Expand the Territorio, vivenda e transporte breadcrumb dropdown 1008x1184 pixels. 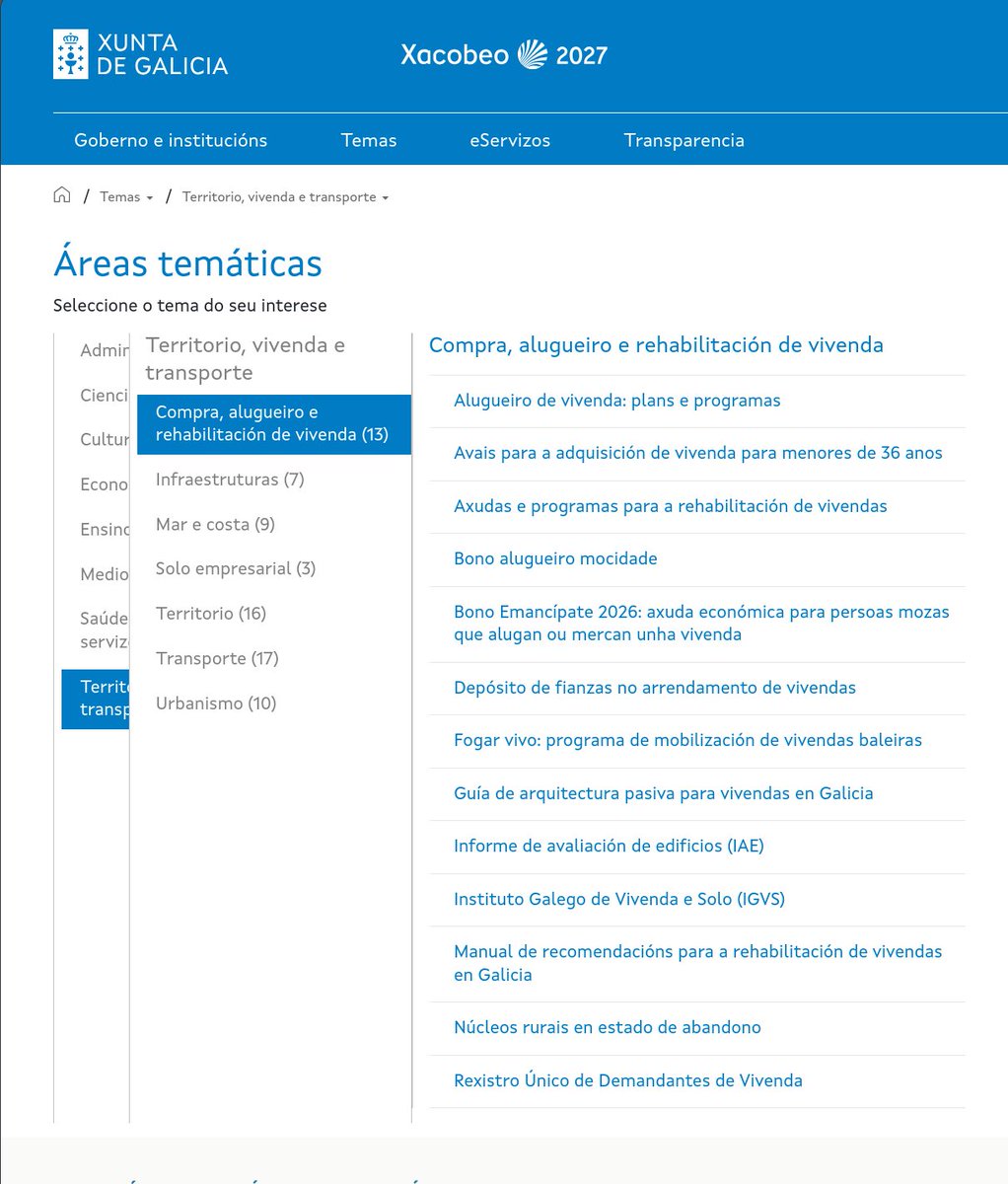click(285, 197)
